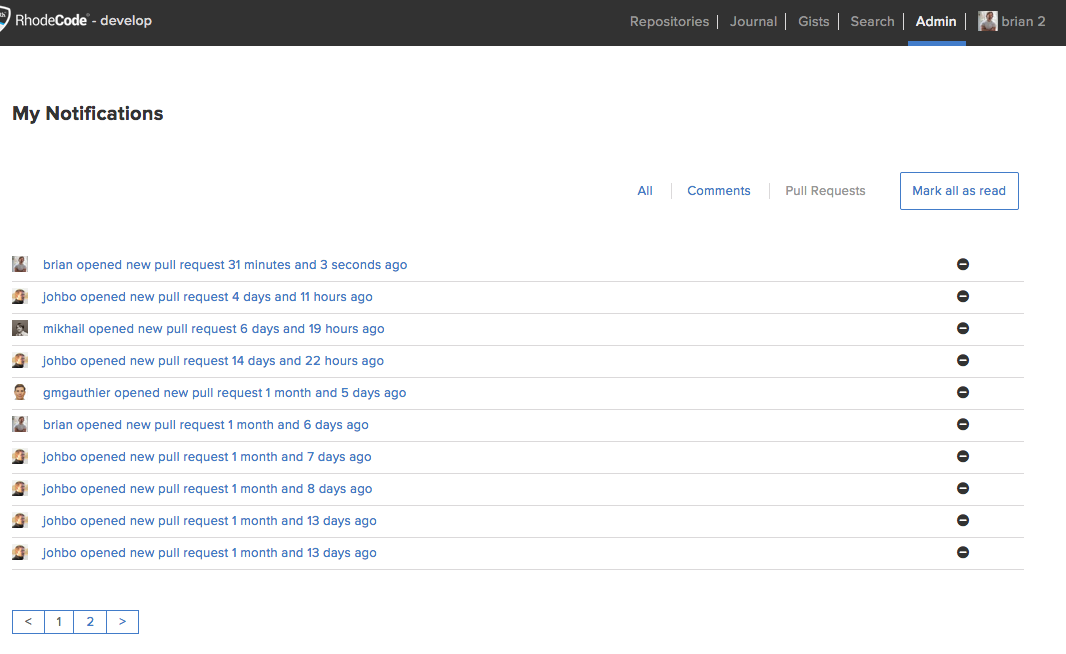
Task: Delete brian's 31 minutes ago notification
Action: (963, 264)
